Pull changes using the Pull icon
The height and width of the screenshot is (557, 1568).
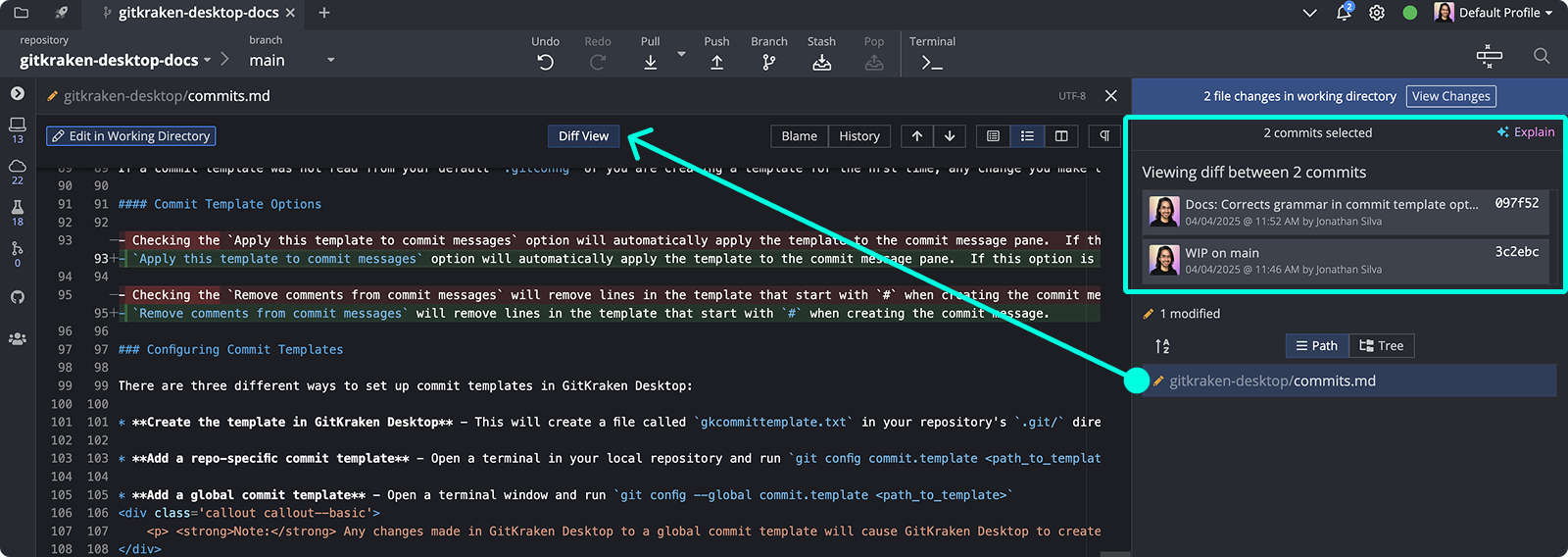coord(650,62)
